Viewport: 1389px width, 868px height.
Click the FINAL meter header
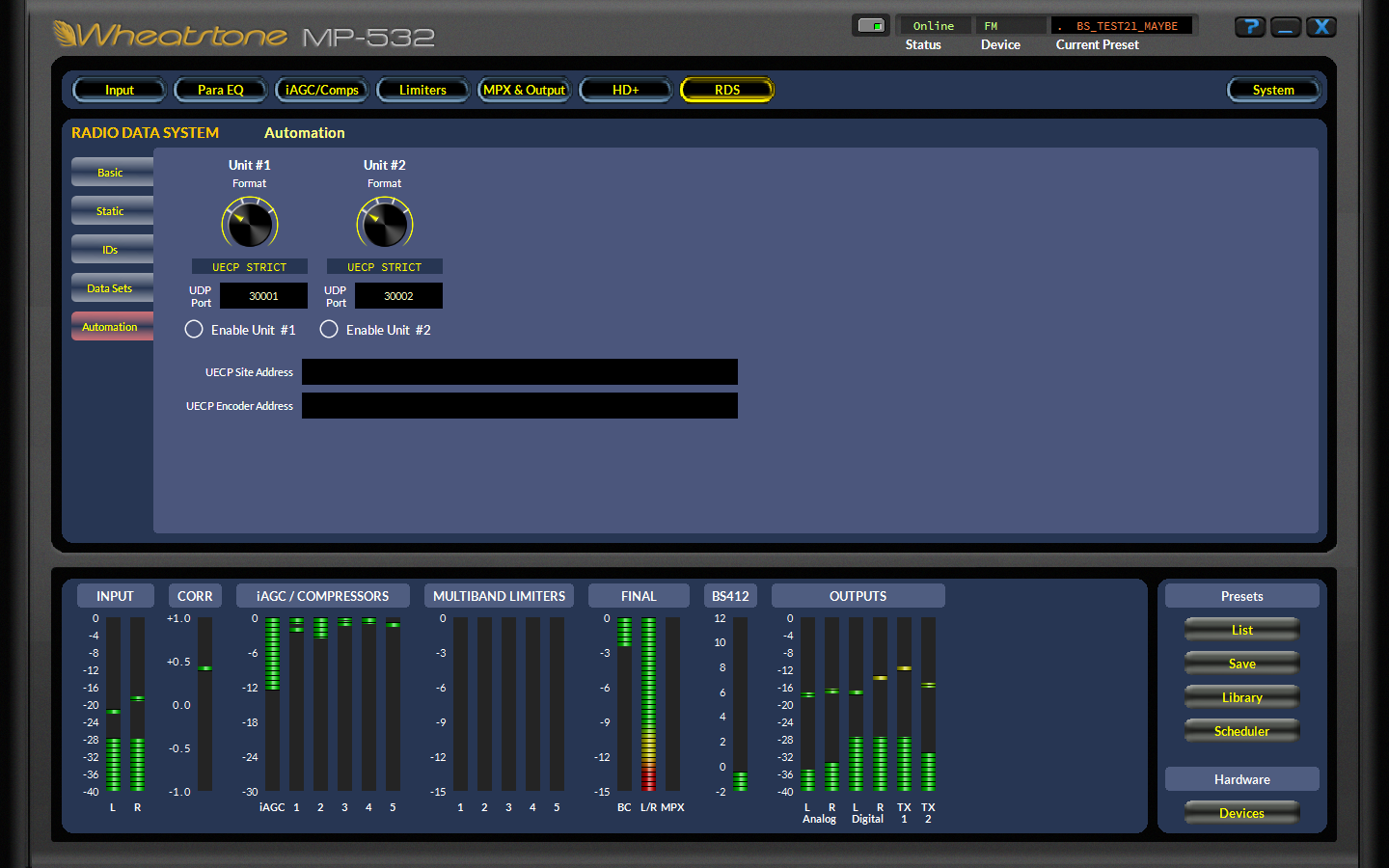pos(639,596)
